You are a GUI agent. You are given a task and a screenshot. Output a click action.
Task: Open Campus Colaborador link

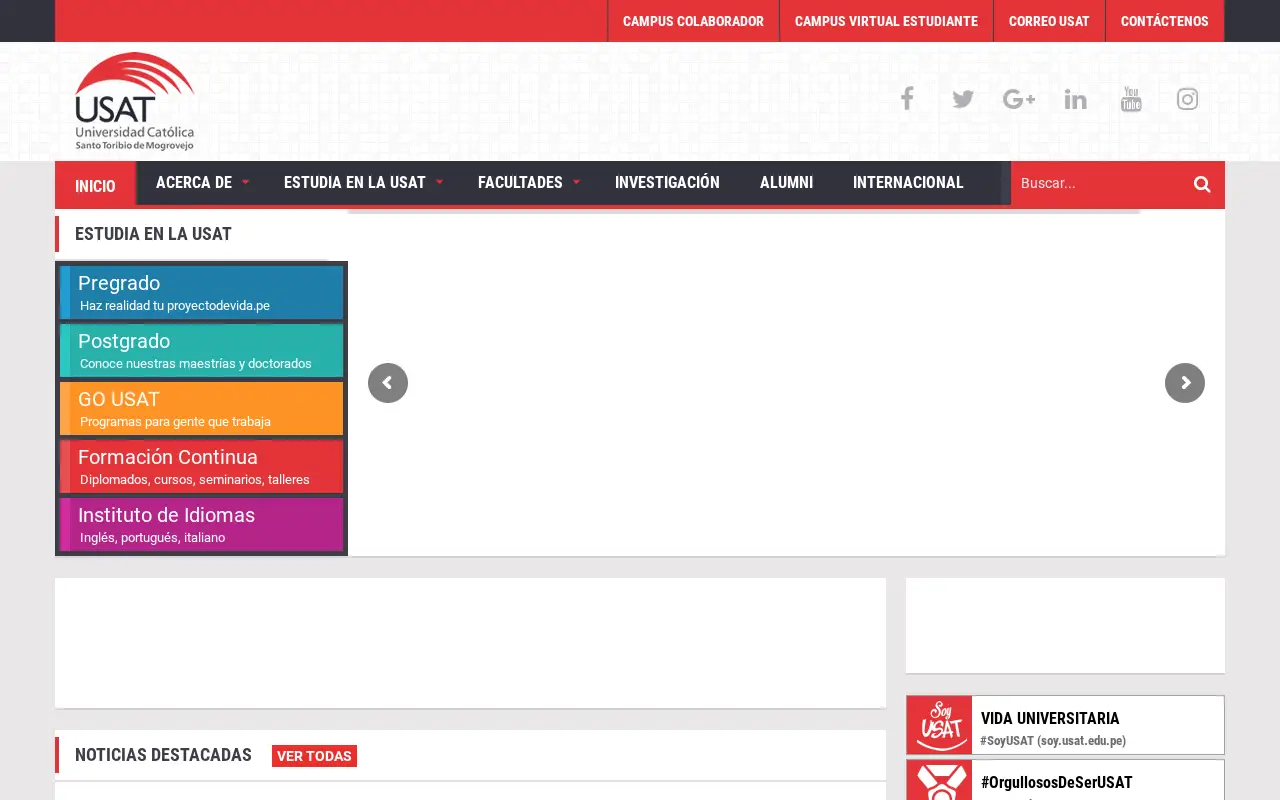(x=693, y=21)
